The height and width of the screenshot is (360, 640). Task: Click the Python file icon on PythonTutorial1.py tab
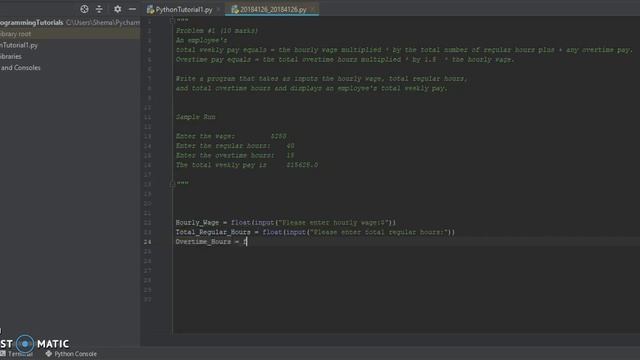click(150, 9)
